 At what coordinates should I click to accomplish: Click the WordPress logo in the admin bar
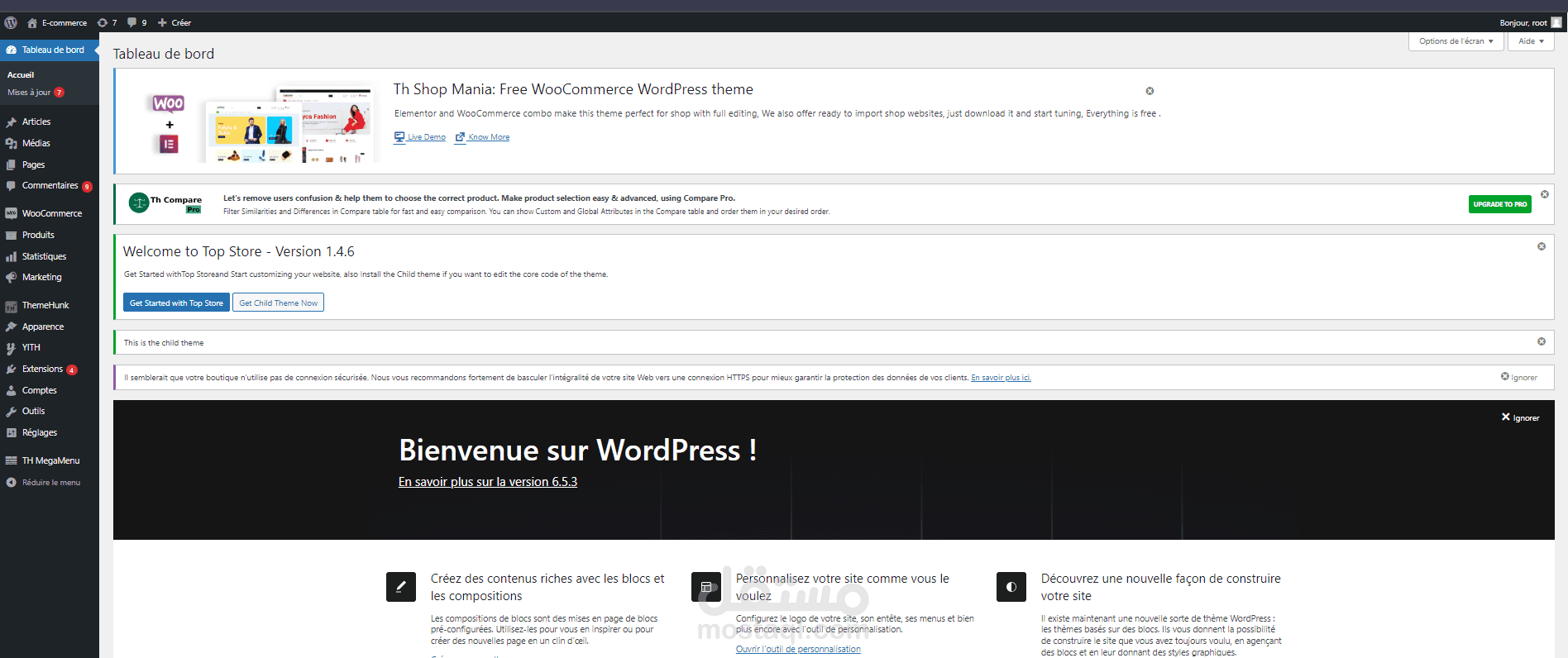11,22
